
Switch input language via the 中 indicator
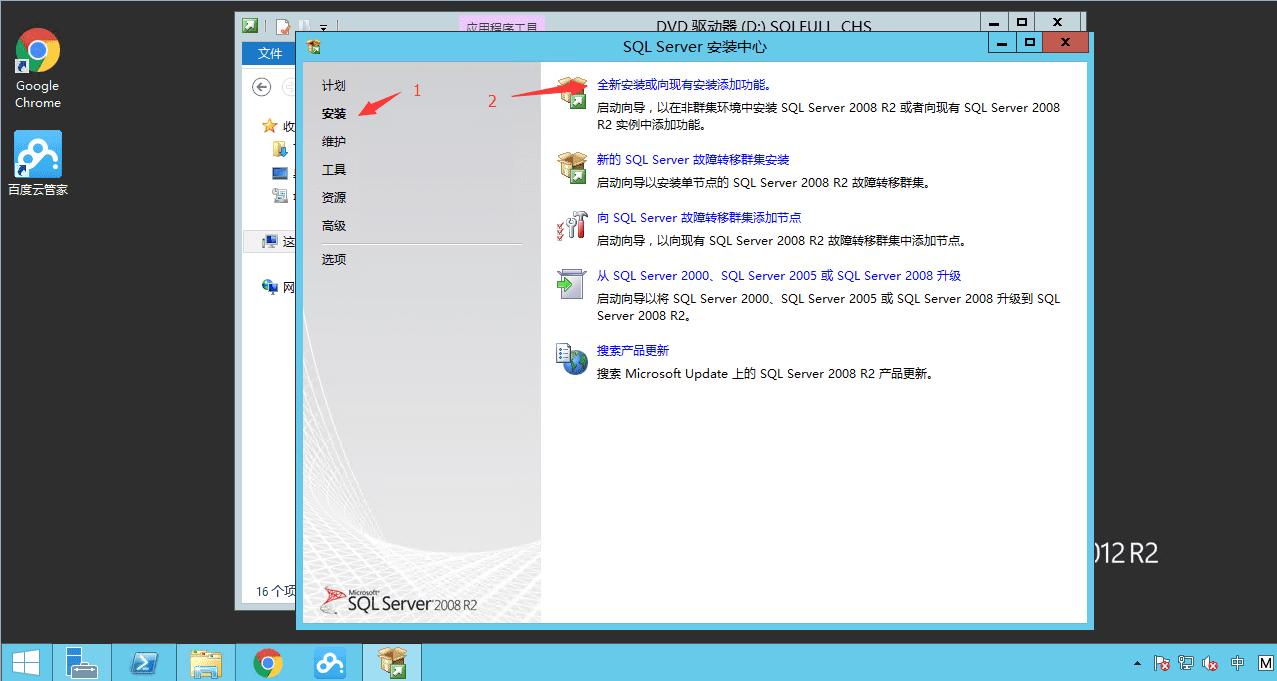[x=1237, y=663]
